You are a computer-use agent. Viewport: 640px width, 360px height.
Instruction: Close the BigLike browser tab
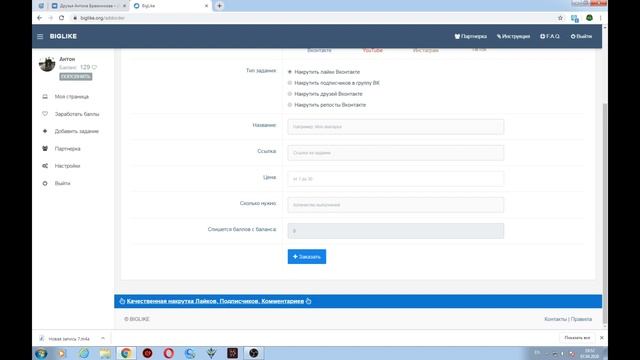click(x=206, y=6)
